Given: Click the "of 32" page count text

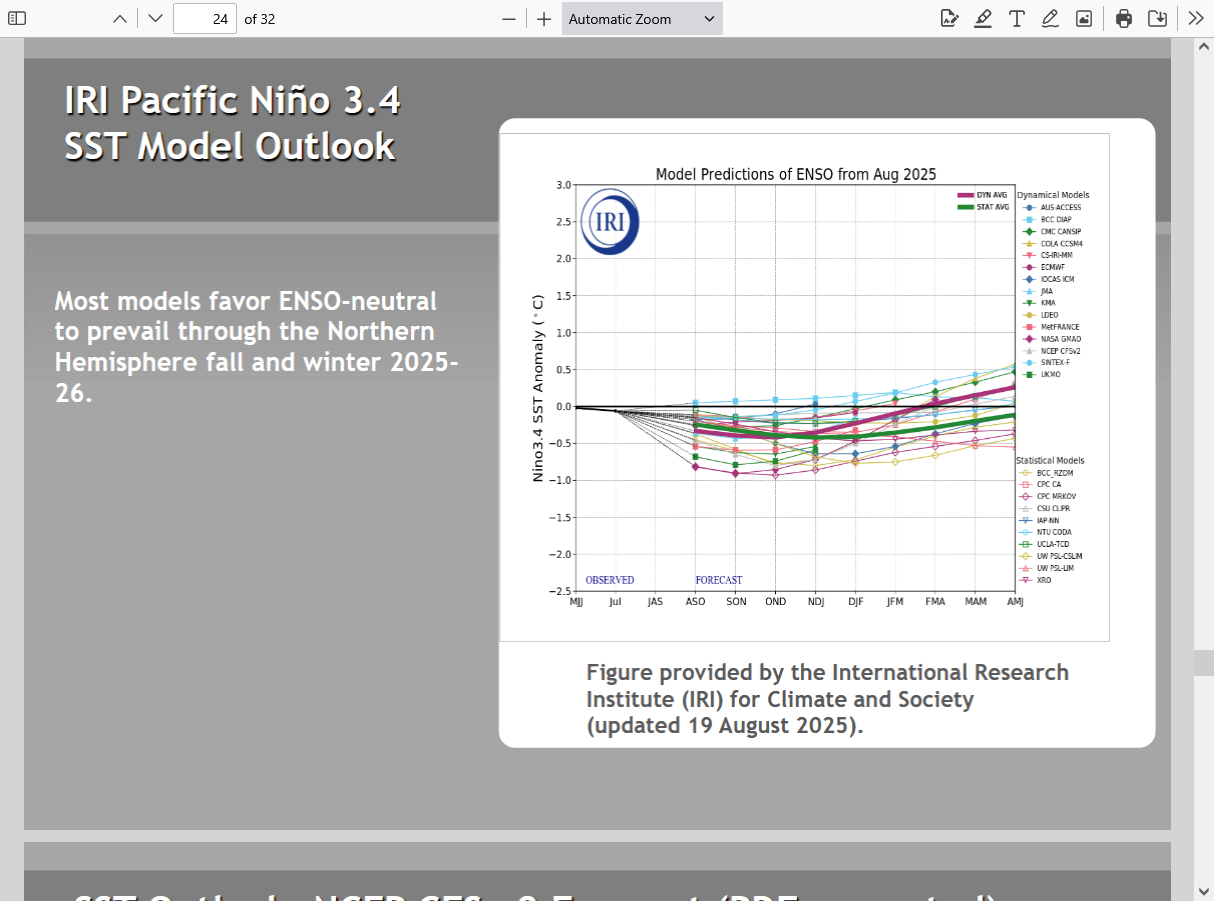Looking at the screenshot, I should click(x=260, y=19).
